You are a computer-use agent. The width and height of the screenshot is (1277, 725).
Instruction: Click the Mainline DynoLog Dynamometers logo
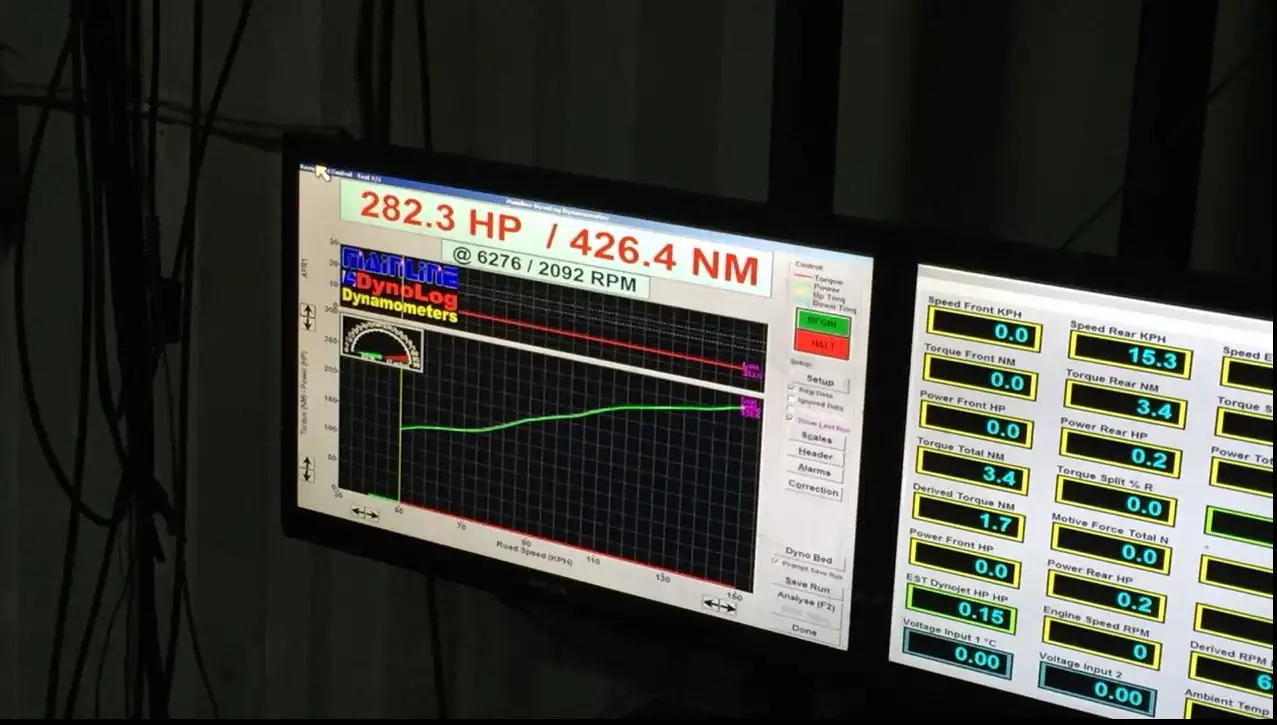(400, 285)
